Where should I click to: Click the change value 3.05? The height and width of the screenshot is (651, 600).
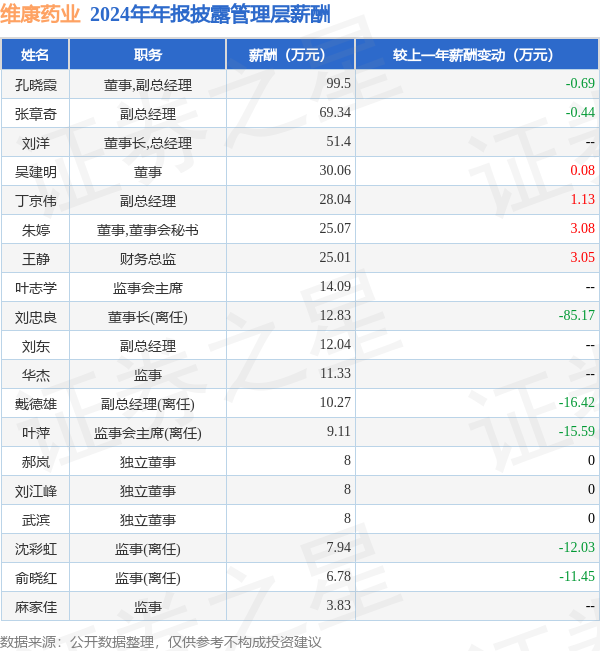[x=583, y=257]
